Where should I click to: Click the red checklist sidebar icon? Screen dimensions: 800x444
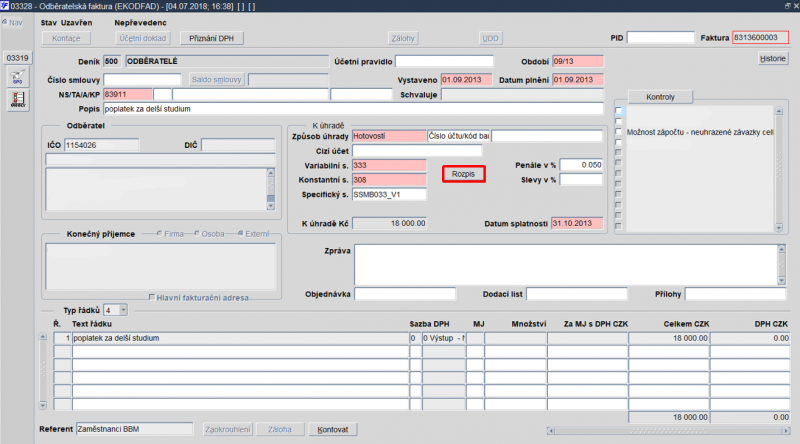pyautogui.click(x=17, y=98)
